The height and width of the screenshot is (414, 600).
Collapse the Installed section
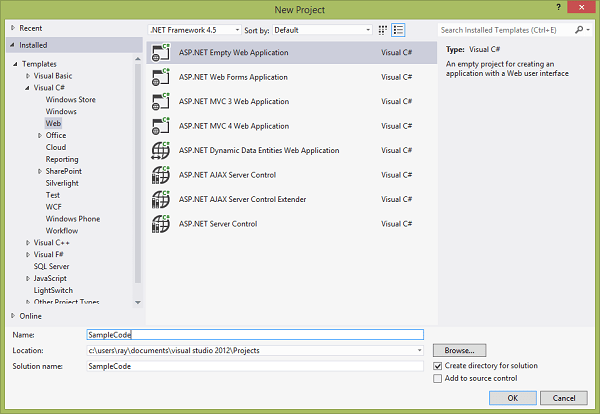pos(12,45)
